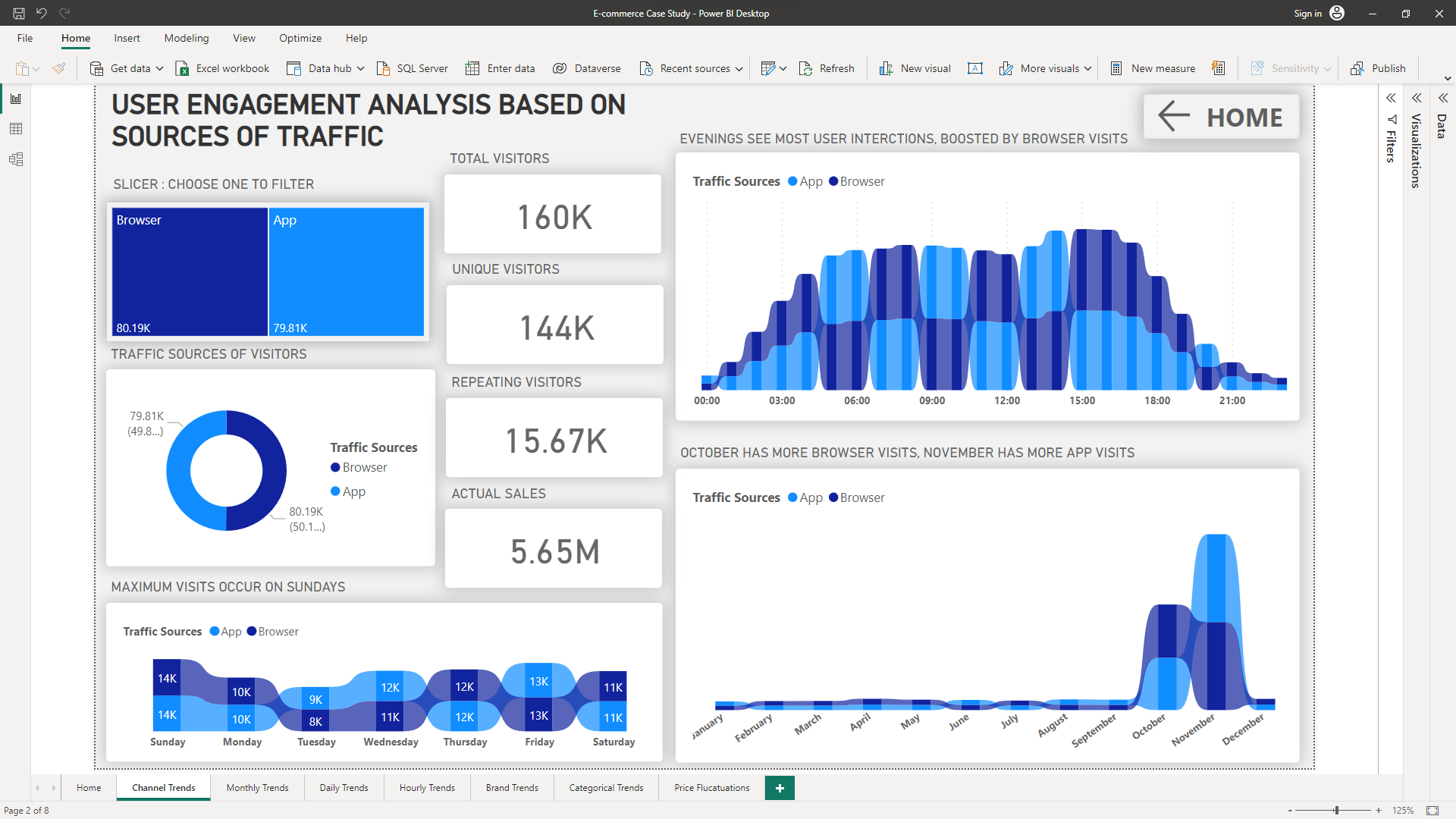Screen dimensions: 1456x819
Task: Click Refresh in the ribbon
Action: click(x=827, y=68)
